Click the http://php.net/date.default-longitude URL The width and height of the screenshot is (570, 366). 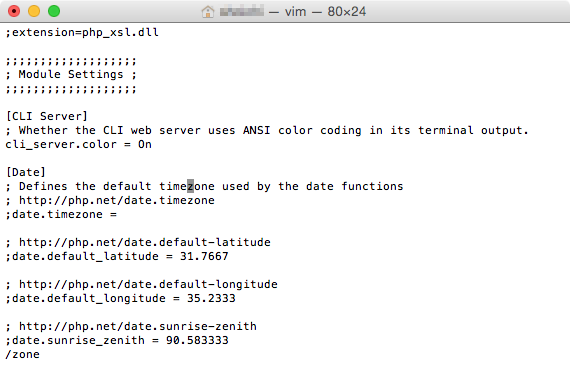point(148,284)
